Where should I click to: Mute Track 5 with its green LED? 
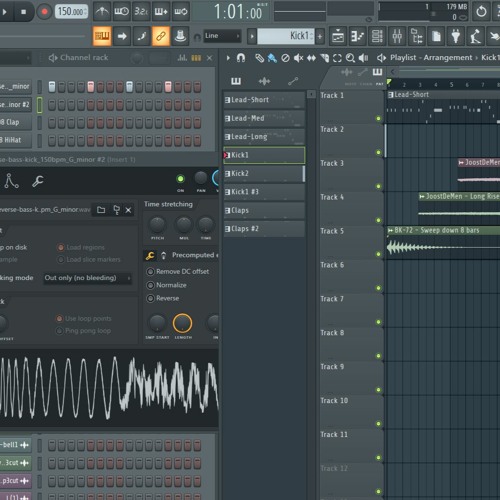378,254
